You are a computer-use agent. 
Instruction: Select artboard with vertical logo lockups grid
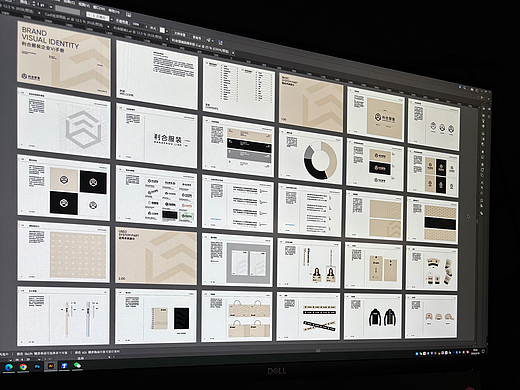433,173
